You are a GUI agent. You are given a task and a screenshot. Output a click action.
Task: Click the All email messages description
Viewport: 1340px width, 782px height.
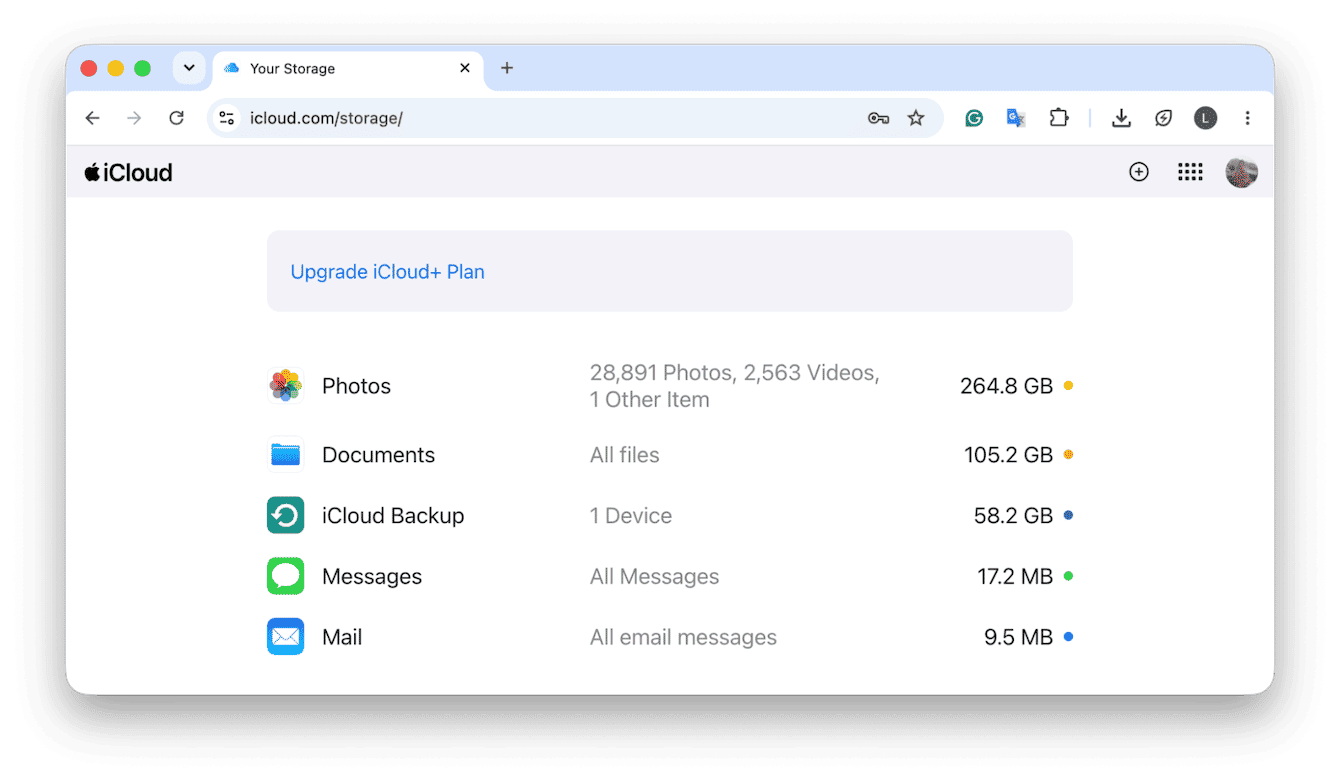coord(683,637)
